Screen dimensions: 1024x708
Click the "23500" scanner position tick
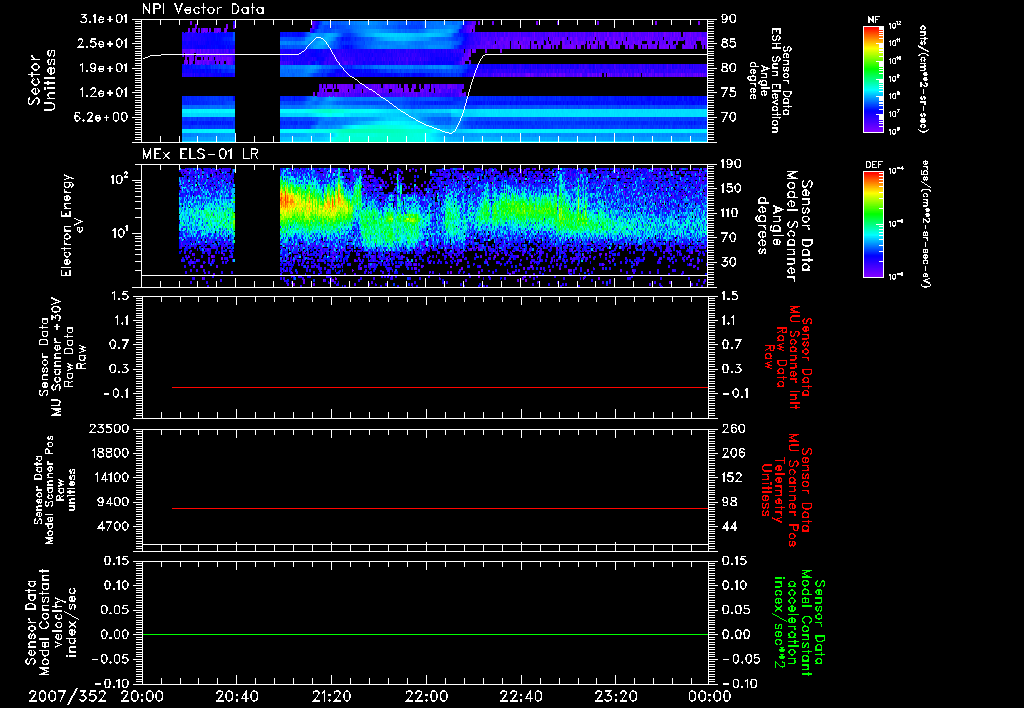(x=109, y=428)
